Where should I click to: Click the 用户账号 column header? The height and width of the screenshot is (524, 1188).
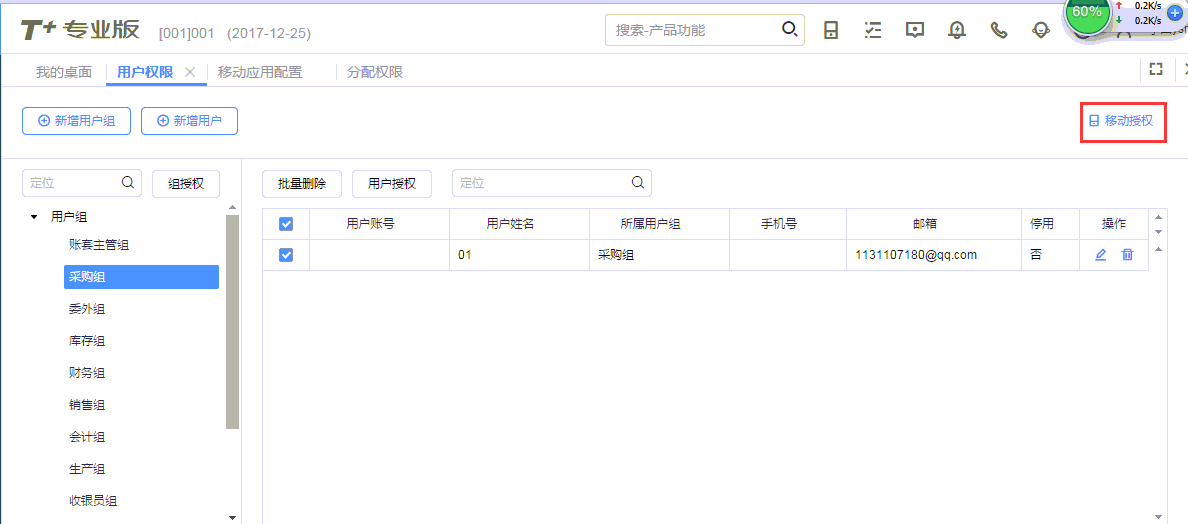[380, 224]
